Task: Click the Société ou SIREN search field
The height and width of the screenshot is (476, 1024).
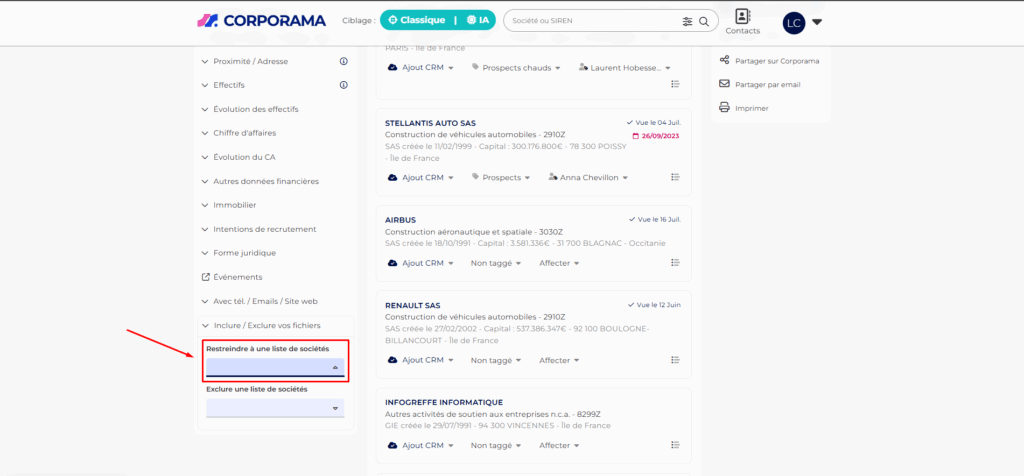Action: coord(590,21)
